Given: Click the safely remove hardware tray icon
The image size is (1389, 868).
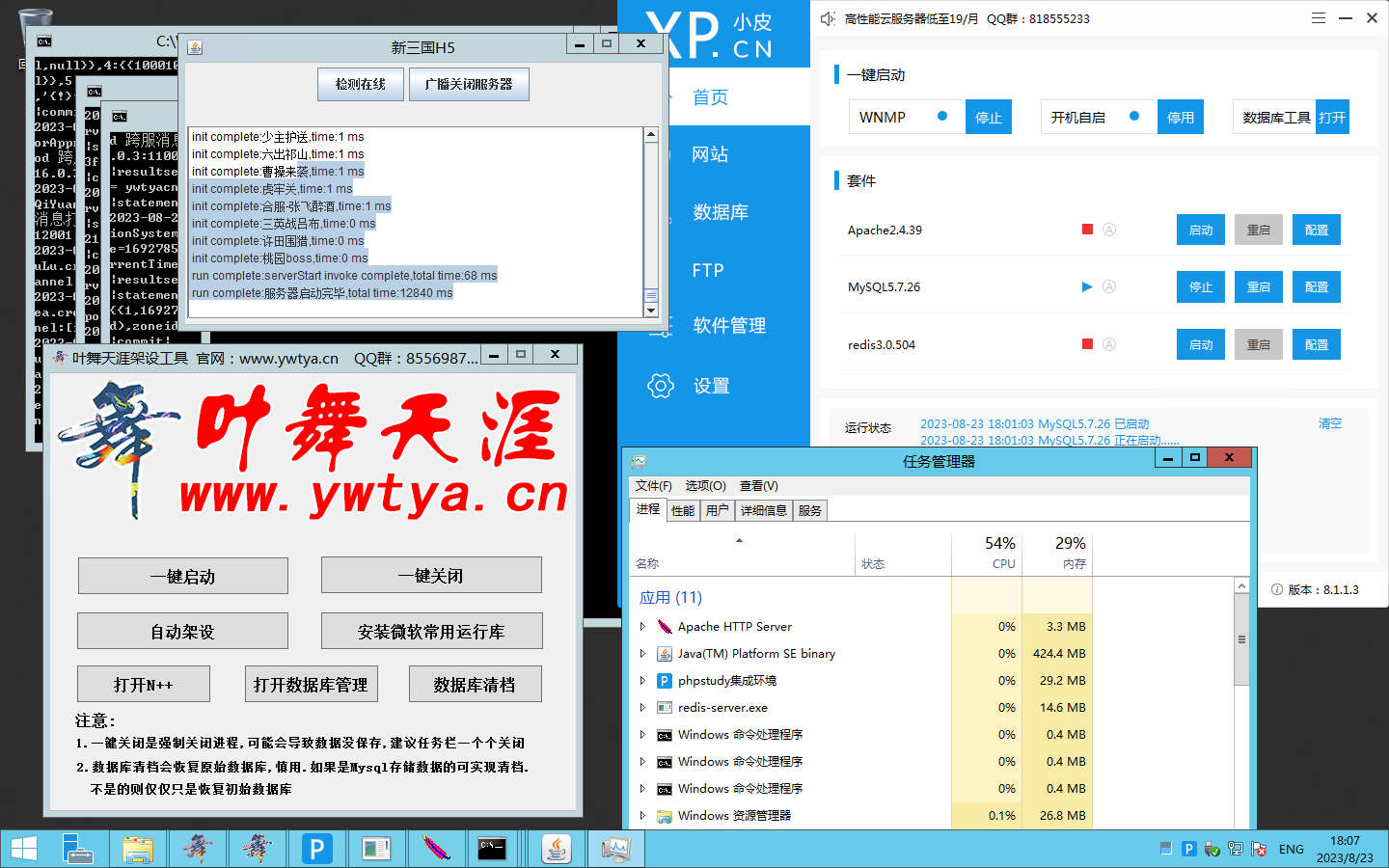Looking at the screenshot, I should [1212, 849].
